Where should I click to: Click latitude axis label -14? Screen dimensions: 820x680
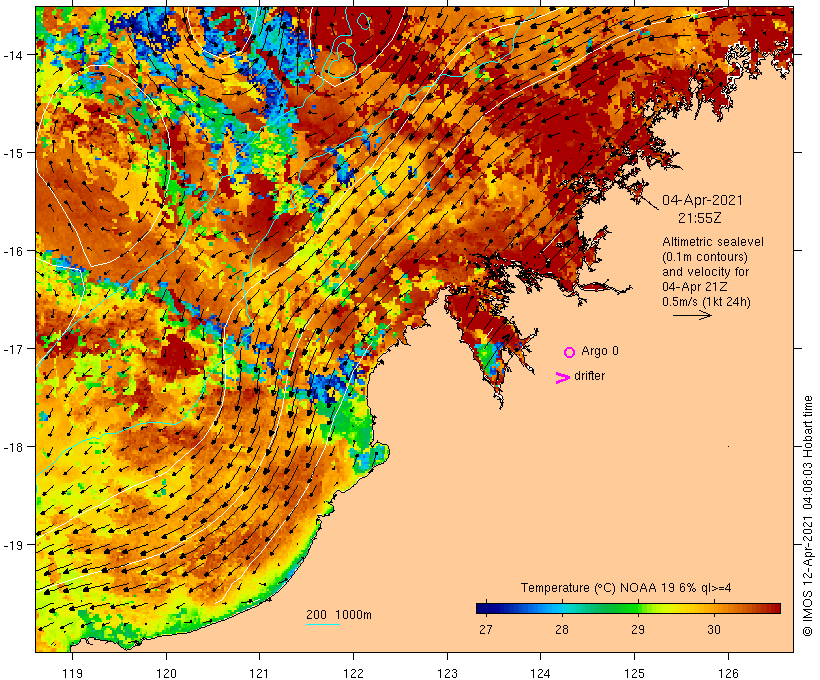pyautogui.click(x=13, y=54)
